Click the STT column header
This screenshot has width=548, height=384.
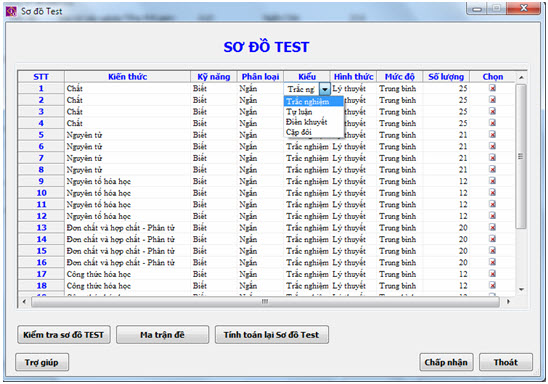(41, 77)
